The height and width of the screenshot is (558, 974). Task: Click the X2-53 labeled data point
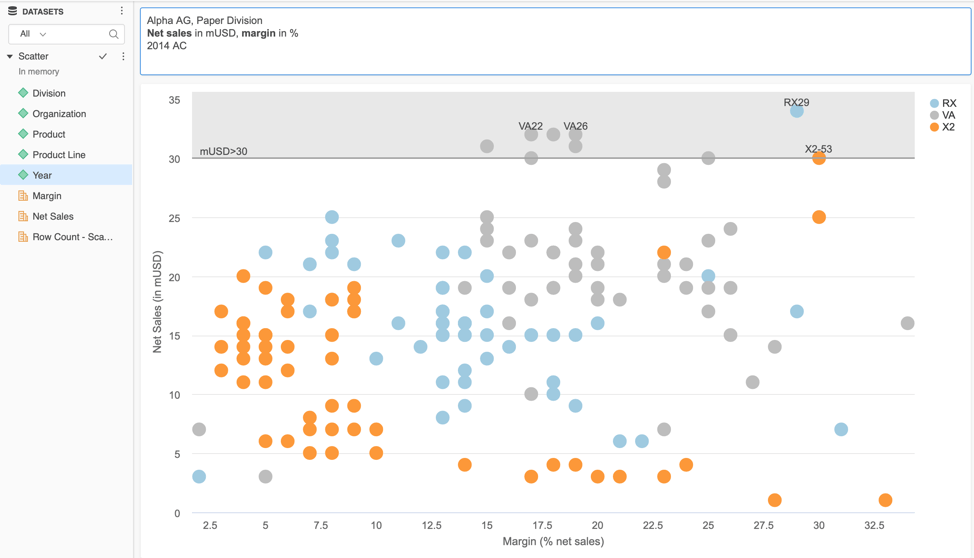(819, 158)
